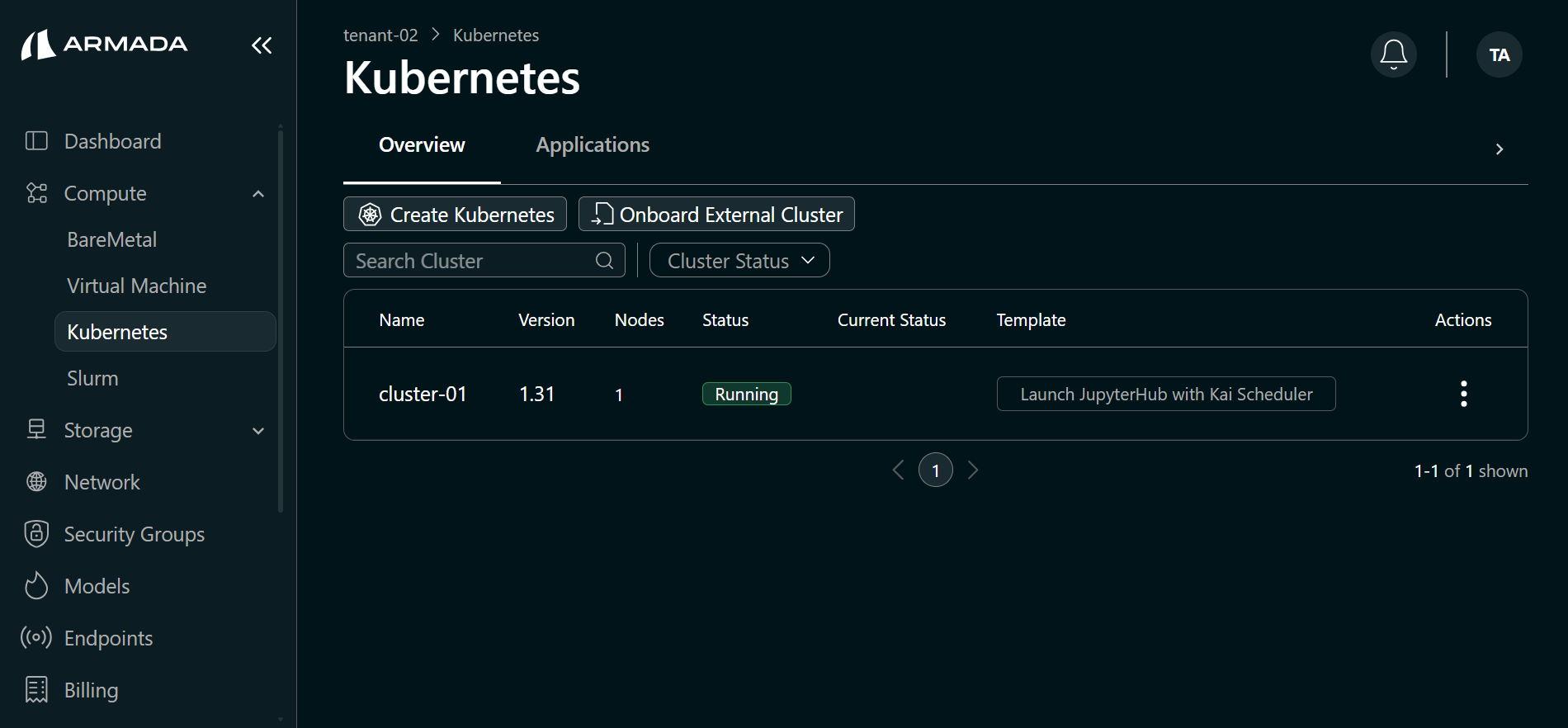Open the Cluster Status dropdown
The height and width of the screenshot is (728, 1568).
[x=739, y=261]
